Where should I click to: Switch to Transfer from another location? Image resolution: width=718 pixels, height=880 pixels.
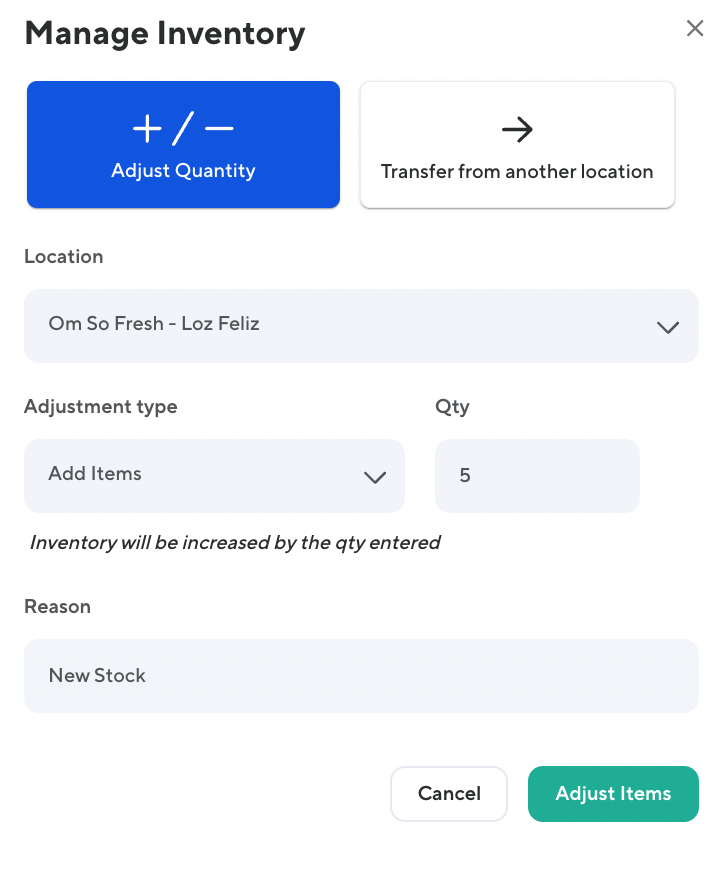point(517,171)
